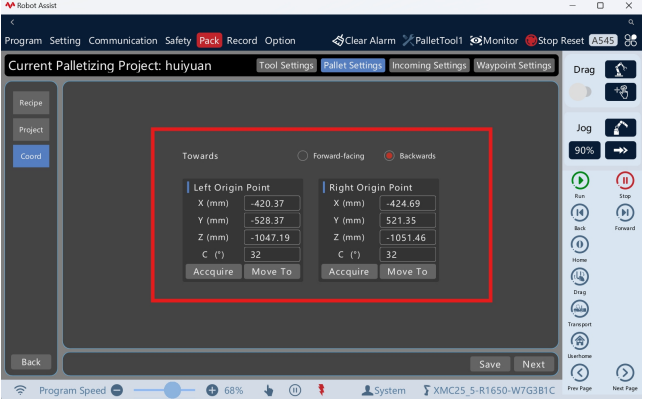The image size is (646, 400).
Task: Click the back chevron at top left
Action: point(12,22)
